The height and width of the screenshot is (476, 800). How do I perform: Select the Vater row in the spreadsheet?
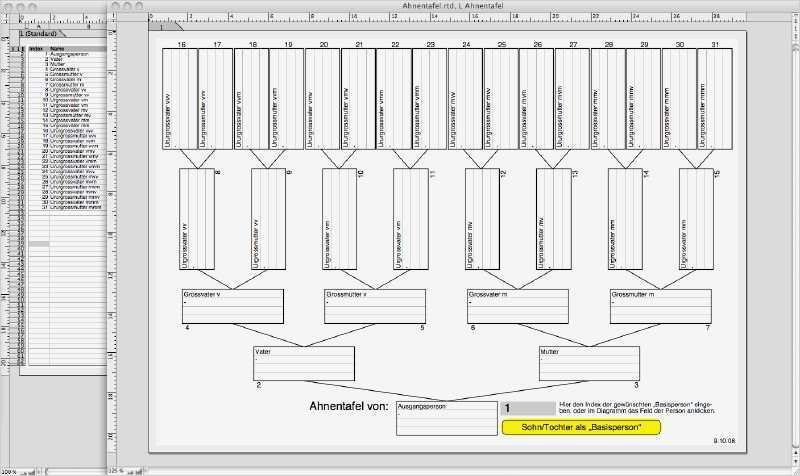pos(67,59)
